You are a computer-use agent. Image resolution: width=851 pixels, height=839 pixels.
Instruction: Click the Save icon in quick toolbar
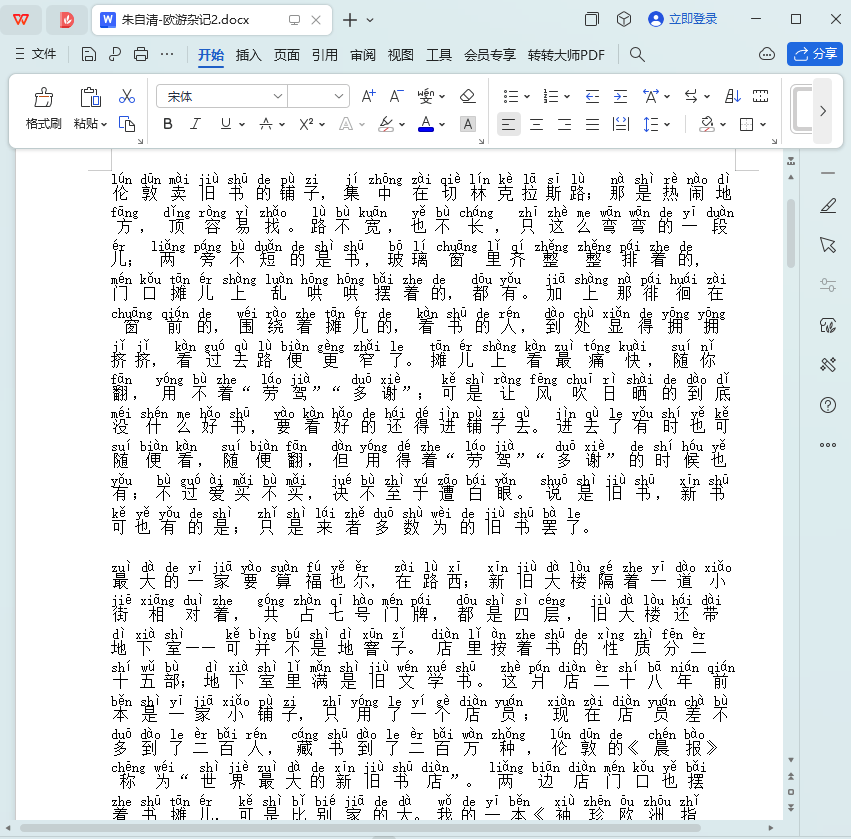(x=88, y=54)
